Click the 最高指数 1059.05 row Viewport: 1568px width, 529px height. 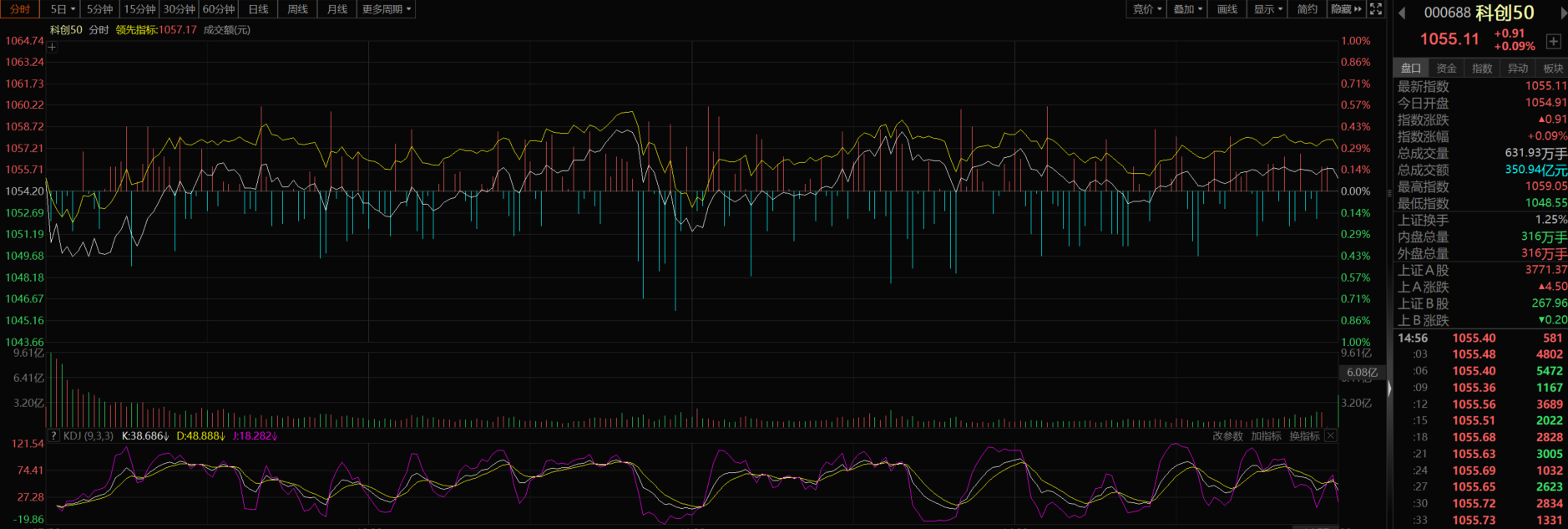coord(1481,186)
